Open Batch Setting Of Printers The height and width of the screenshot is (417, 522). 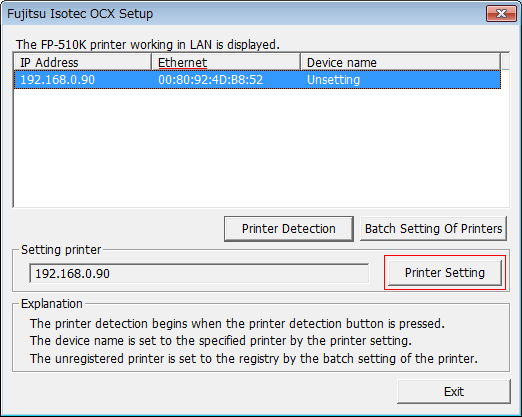coord(433,229)
